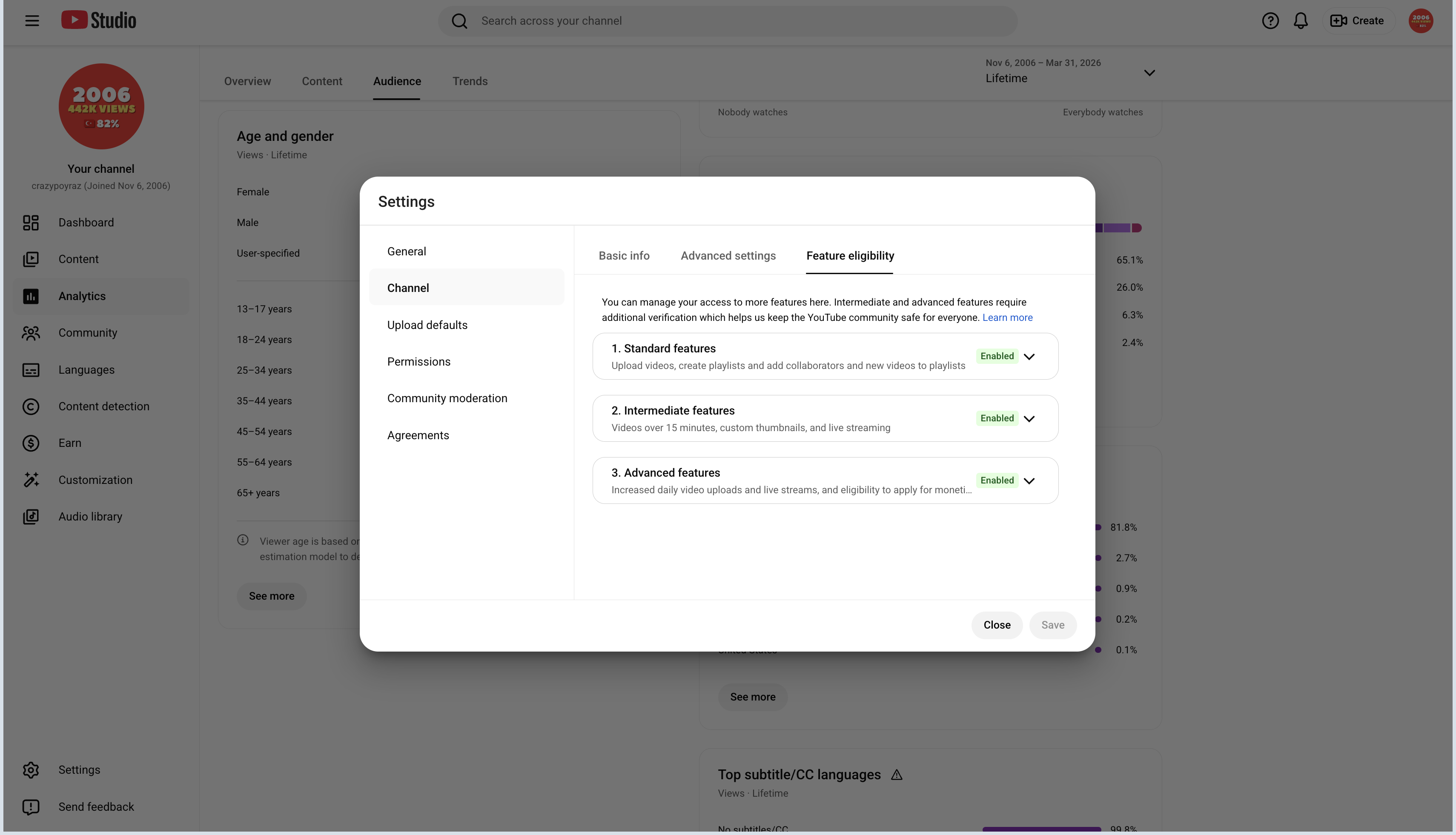Click the viewer age info icon
Image resolution: width=1456 pixels, height=835 pixels.
243,540
